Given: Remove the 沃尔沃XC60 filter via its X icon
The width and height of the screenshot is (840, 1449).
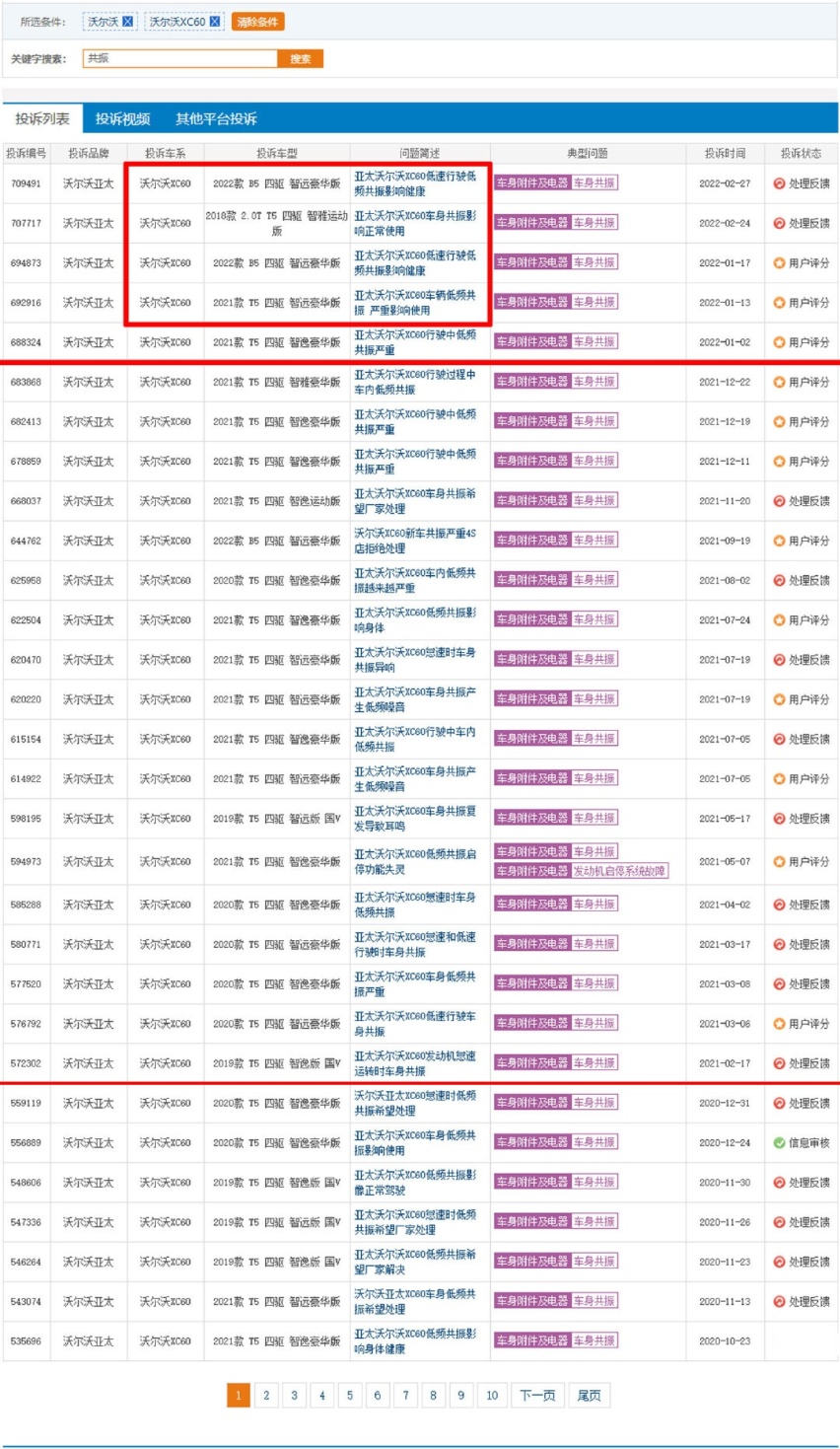Looking at the screenshot, I should tap(215, 22).
